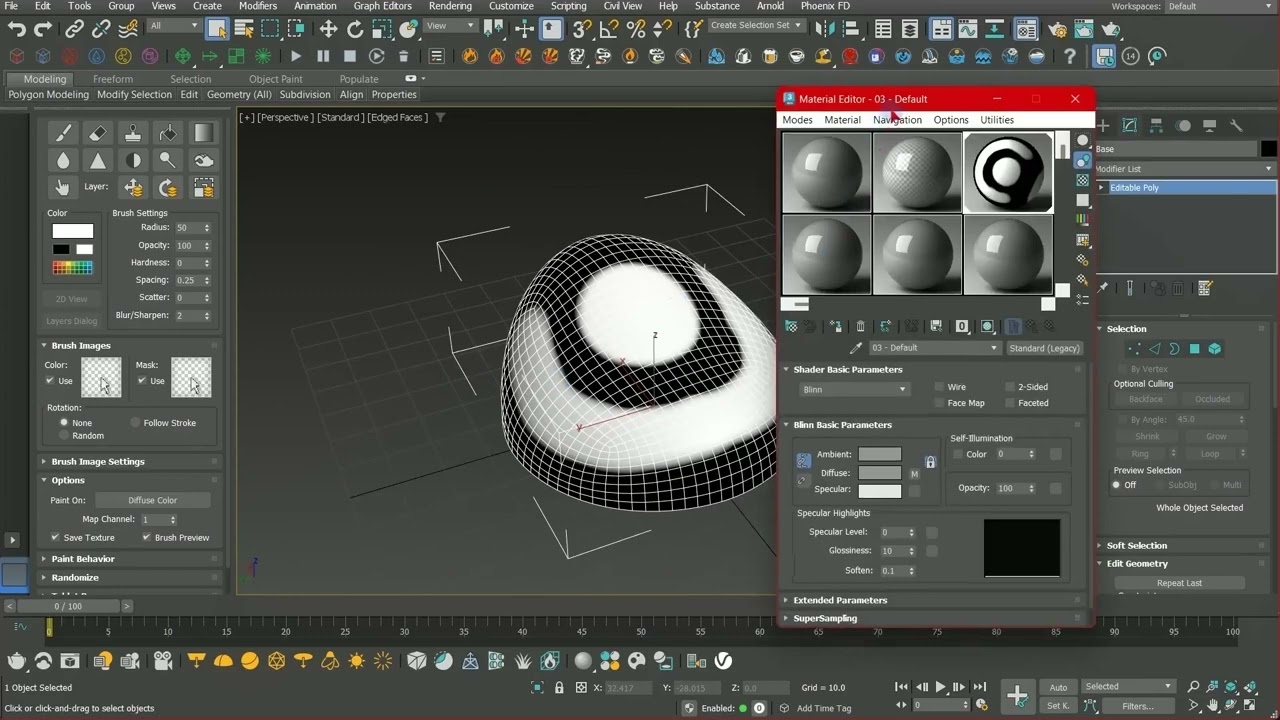Select the eraser tool in paint panel

click(x=98, y=133)
